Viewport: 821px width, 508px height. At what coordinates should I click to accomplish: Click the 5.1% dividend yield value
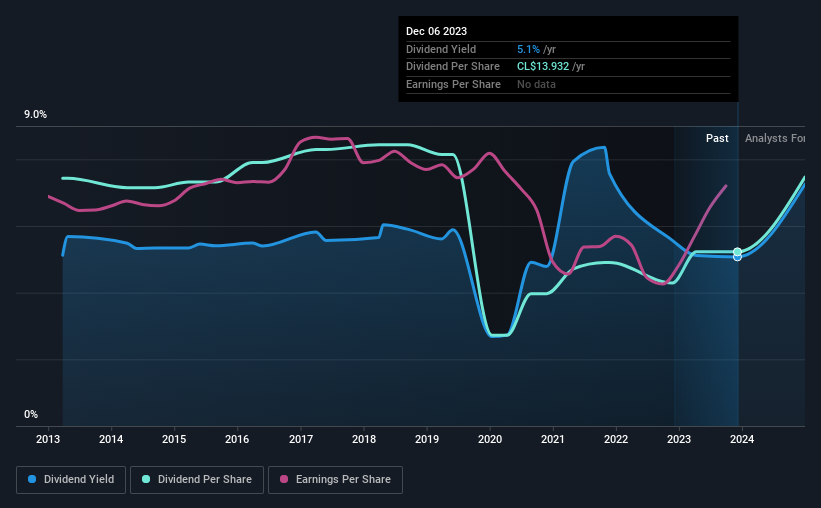[528, 49]
